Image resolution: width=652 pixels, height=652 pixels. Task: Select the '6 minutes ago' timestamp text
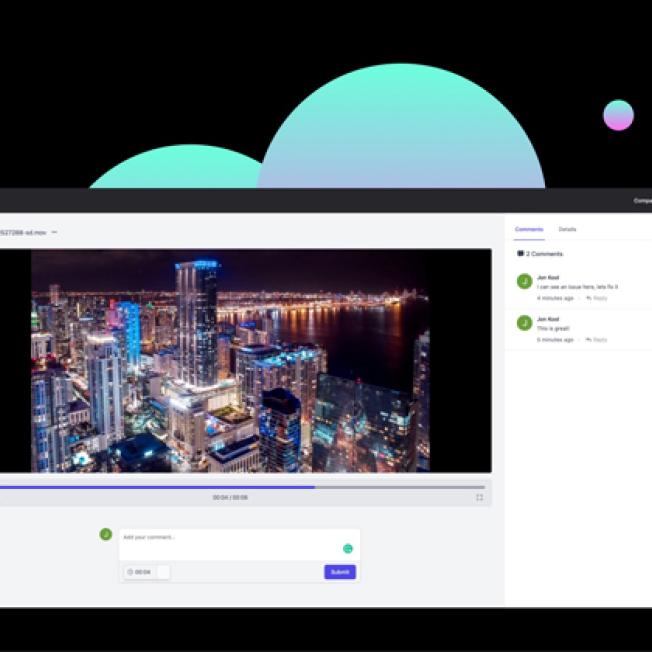pos(555,340)
